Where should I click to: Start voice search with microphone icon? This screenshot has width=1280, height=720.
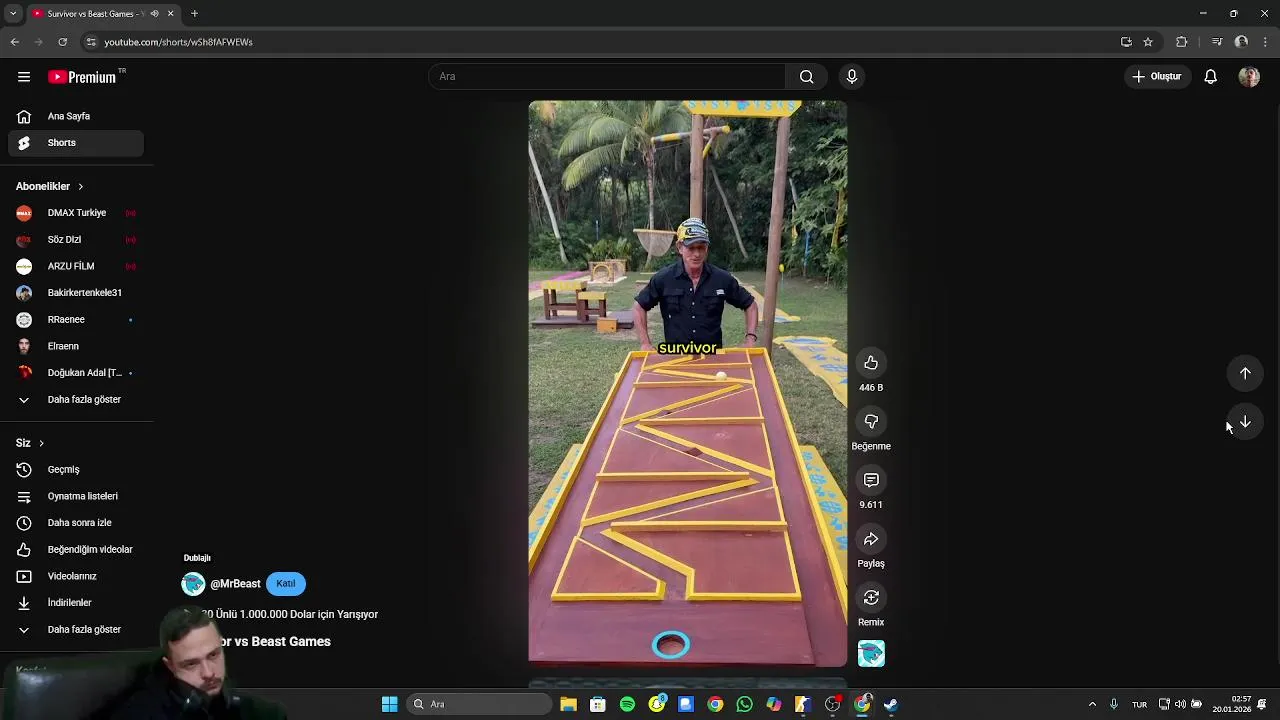tap(852, 77)
